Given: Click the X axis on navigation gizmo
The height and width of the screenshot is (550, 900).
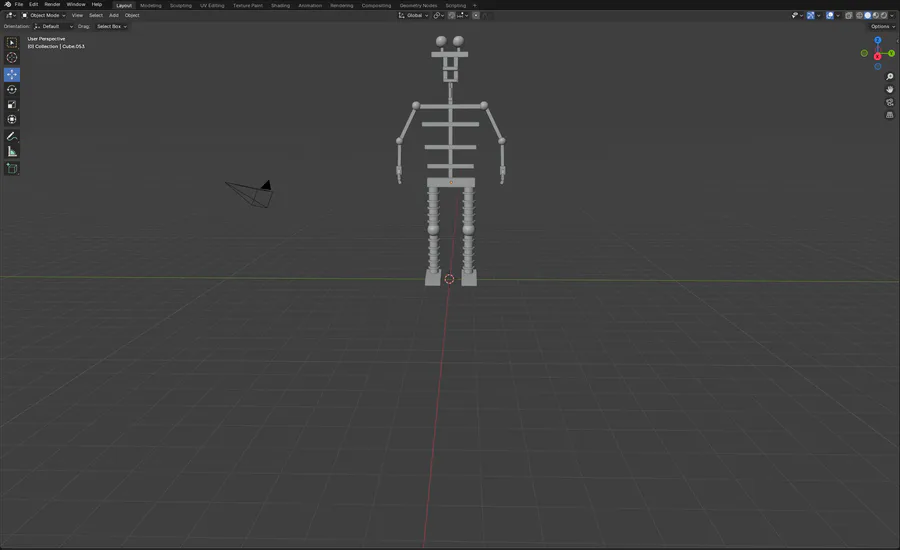Looking at the screenshot, I should (x=878, y=56).
